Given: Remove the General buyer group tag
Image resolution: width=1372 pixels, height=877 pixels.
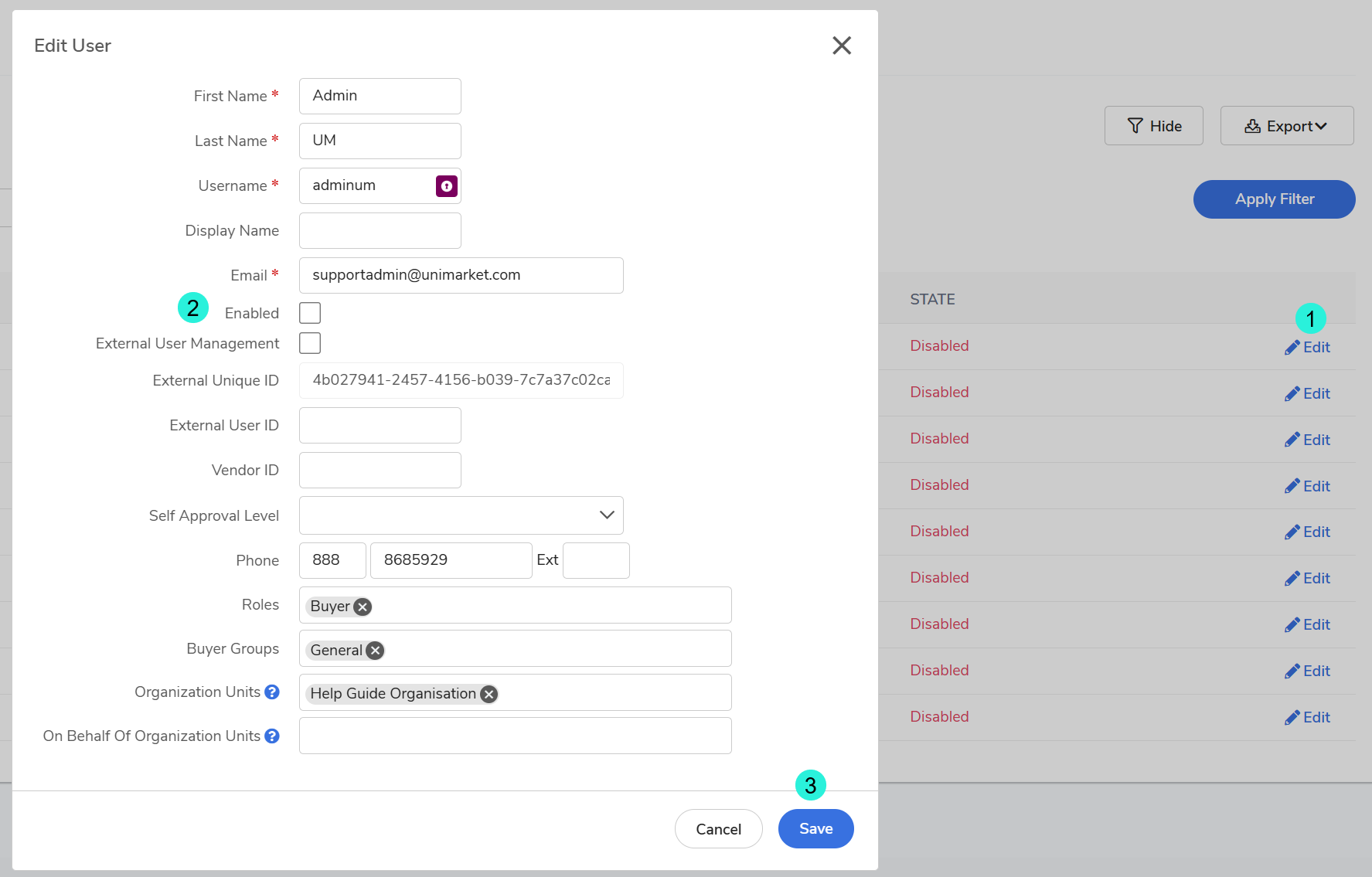Looking at the screenshot, I should point(375,651).
